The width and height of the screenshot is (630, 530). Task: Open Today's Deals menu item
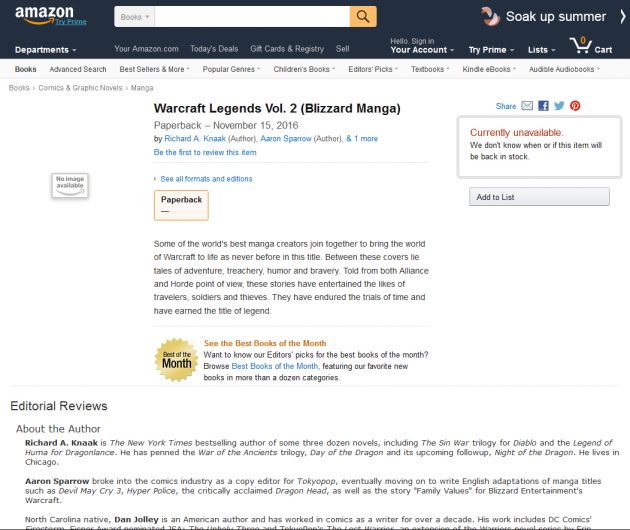tap(214, 49)
